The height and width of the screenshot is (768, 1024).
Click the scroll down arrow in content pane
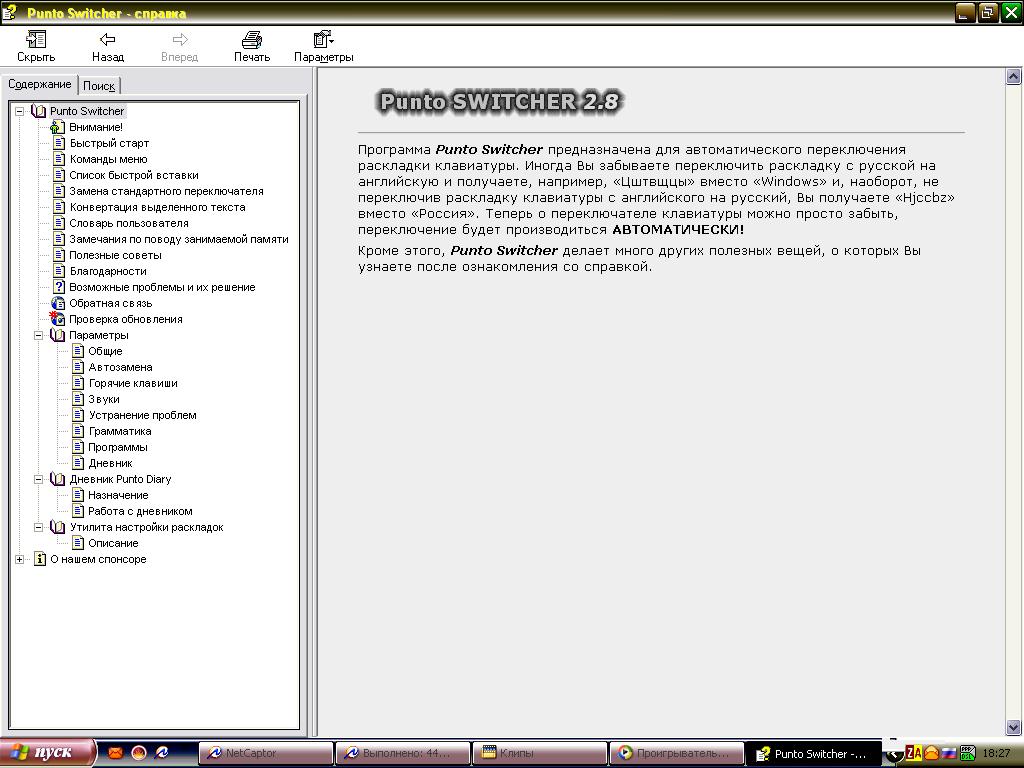[x=1013, y=729]
